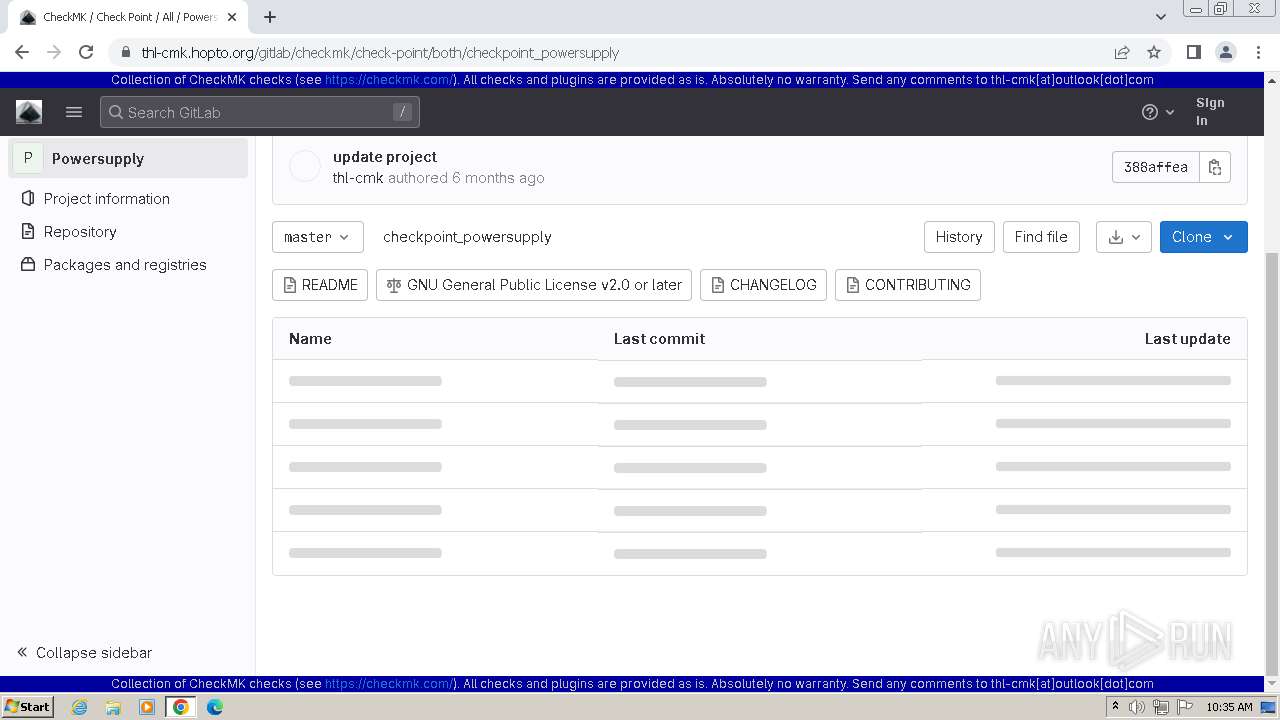Viewport: 1280px width, 720px height.
Task: Go back in browser
Action: pos(22,52)
